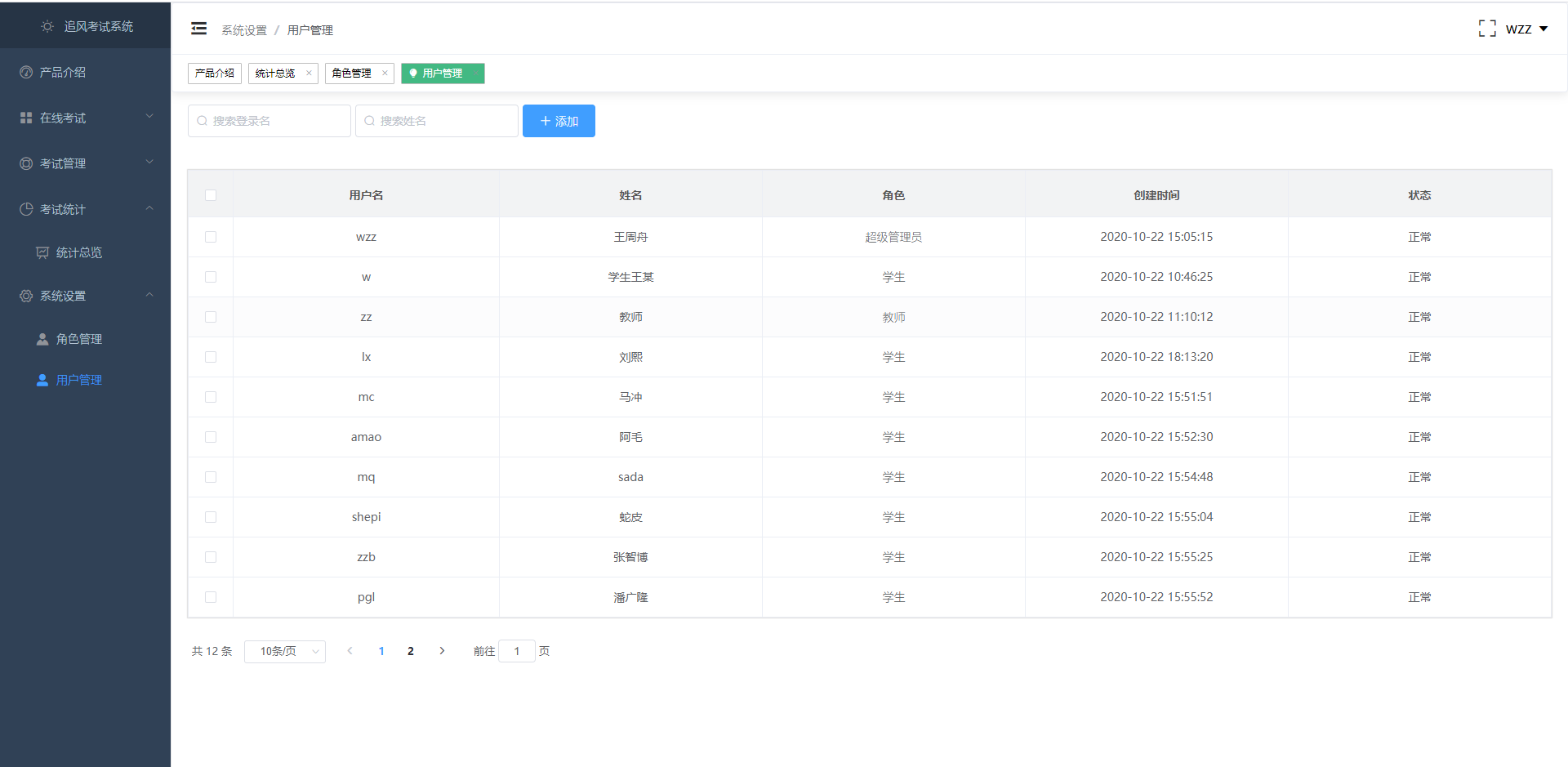Image resolution: width=1568 pixels, height=767 pixels.
Task: Open 角色管理 in the sidebar menu
Action: [x=85, y=339]
